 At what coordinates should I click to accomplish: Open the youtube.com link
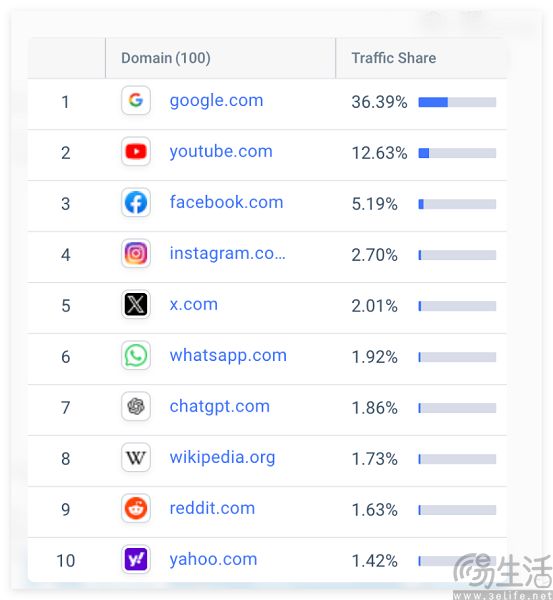pos(221,152)
